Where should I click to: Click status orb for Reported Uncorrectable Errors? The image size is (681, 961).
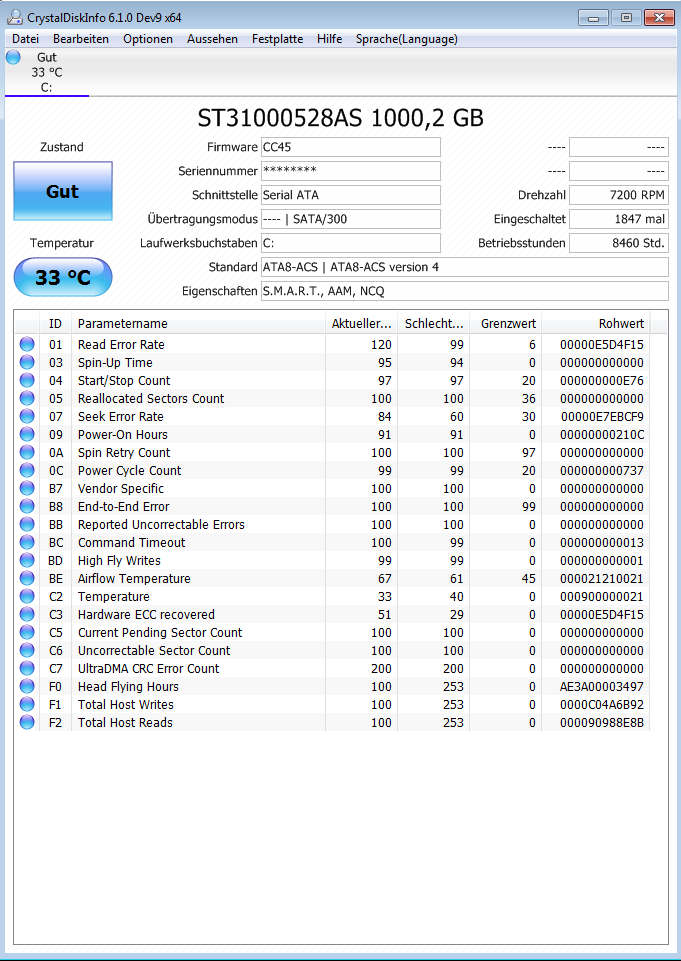tap(27, 525)
